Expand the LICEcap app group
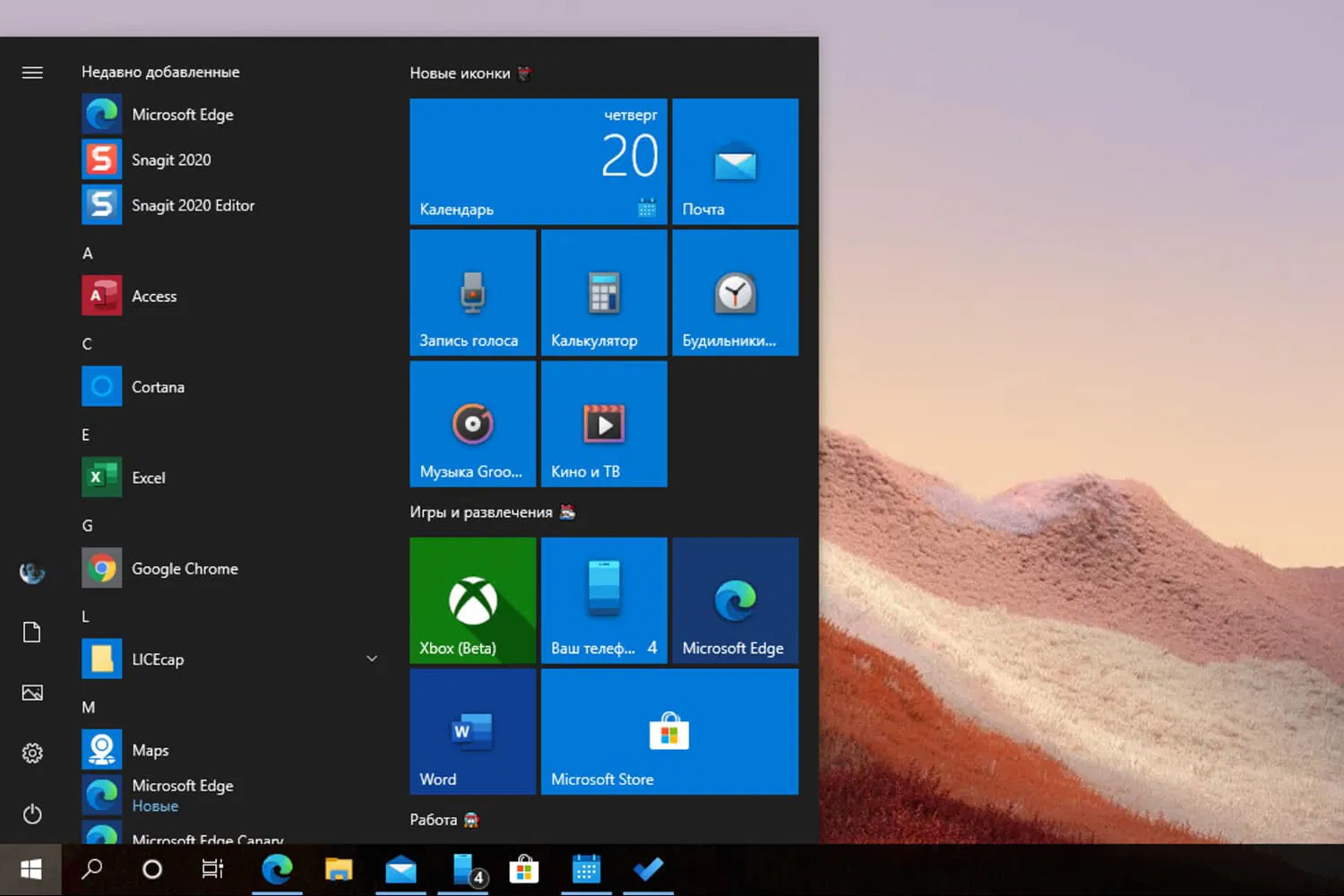 click(371, 659)
